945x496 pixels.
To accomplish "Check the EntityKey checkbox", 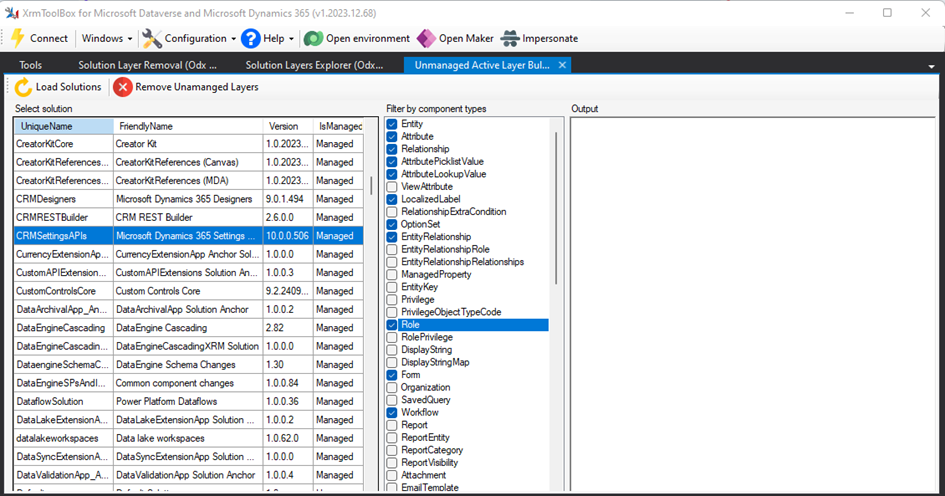I will (x=392, y=287).
